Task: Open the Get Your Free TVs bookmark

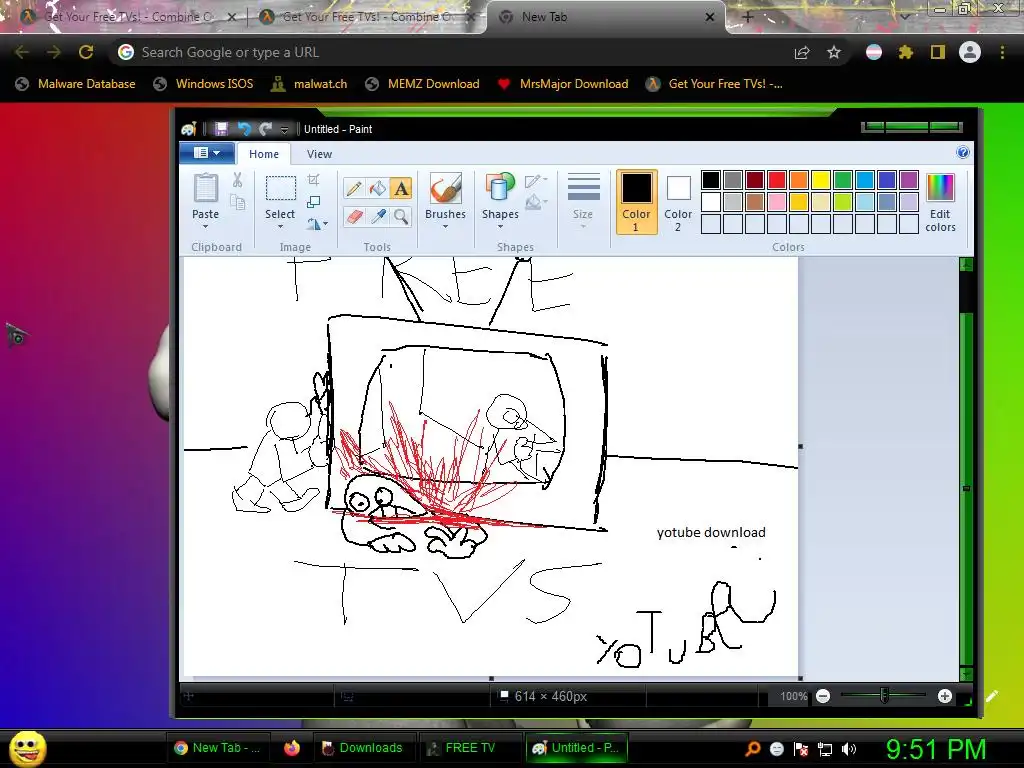Action: pyautogui.click(x=714, y=84)
